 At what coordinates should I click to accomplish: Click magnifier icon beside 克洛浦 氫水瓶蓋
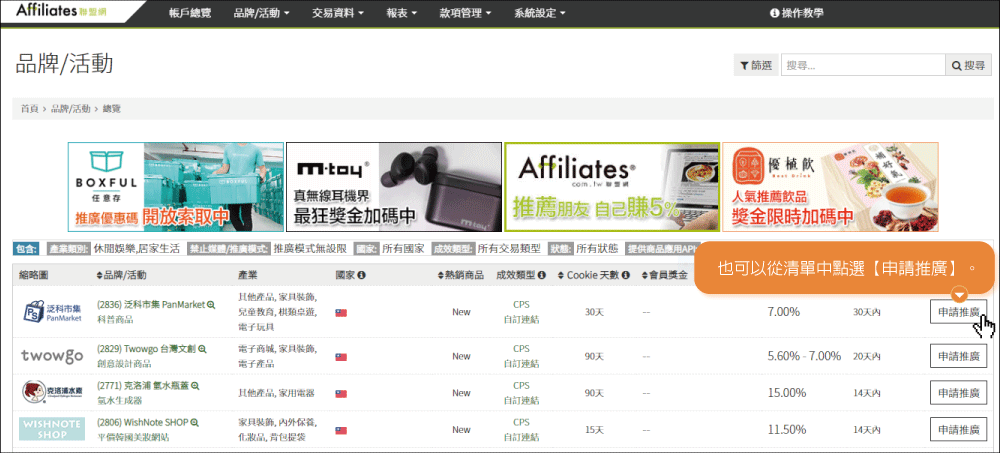196,386
